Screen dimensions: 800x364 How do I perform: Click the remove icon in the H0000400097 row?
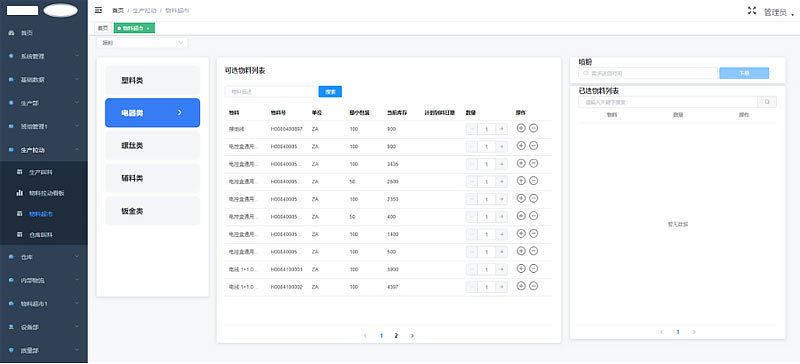pyautogui.click(x=533, y=128)
